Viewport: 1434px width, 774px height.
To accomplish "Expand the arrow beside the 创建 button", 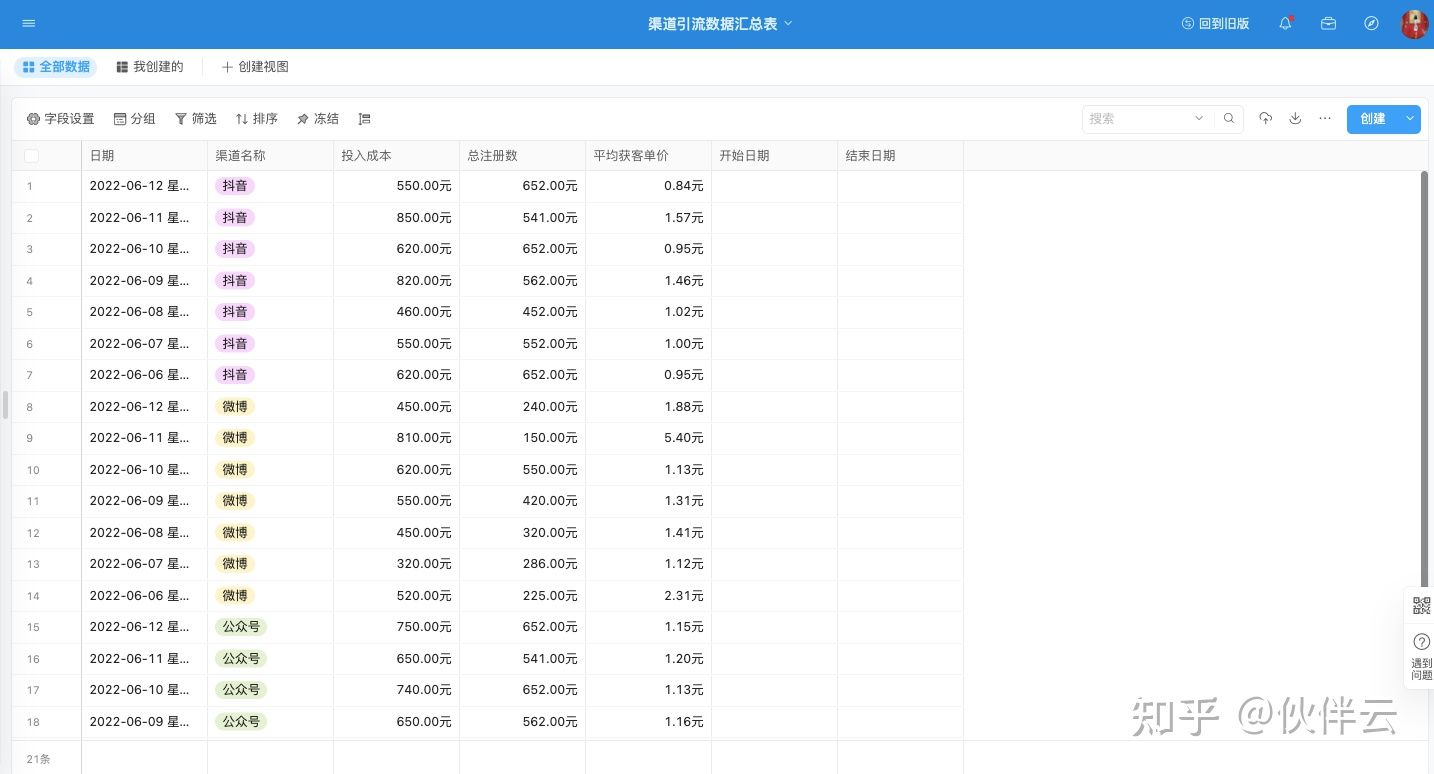I will tap(1411, 119).
